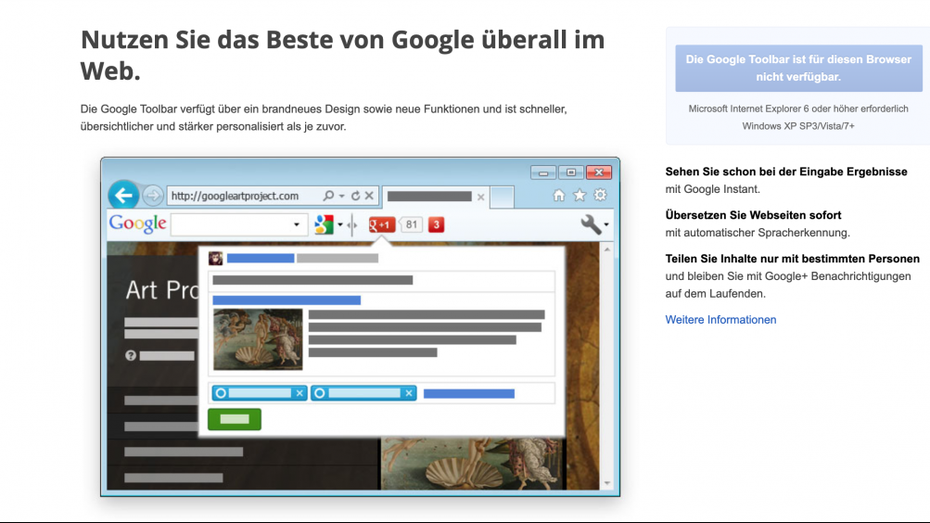Click the greyed-out forward arrow button
This screenshot has height=523, width=930.
click(x=152, y=195)
